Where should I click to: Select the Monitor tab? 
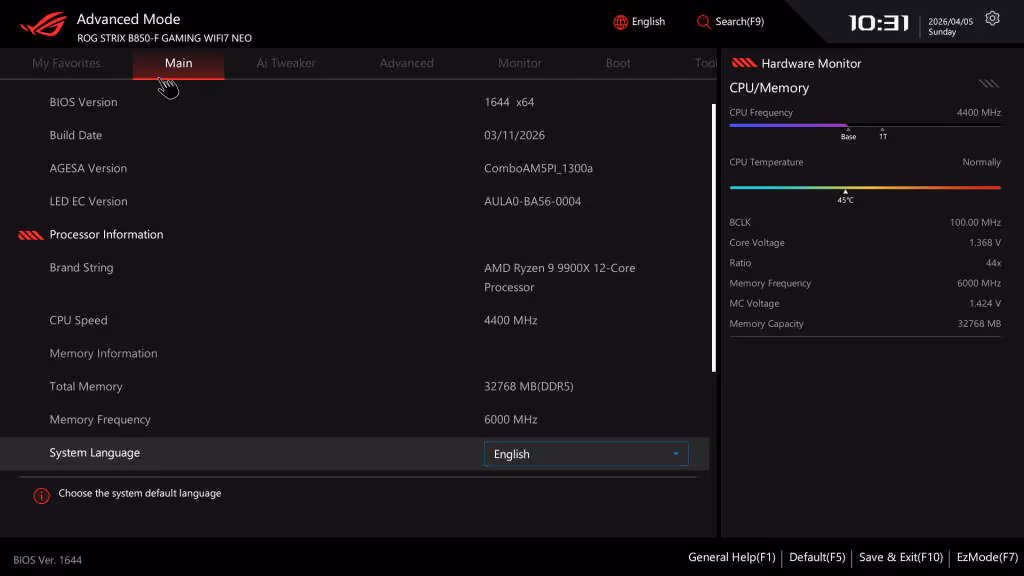[x=519, y=62]
